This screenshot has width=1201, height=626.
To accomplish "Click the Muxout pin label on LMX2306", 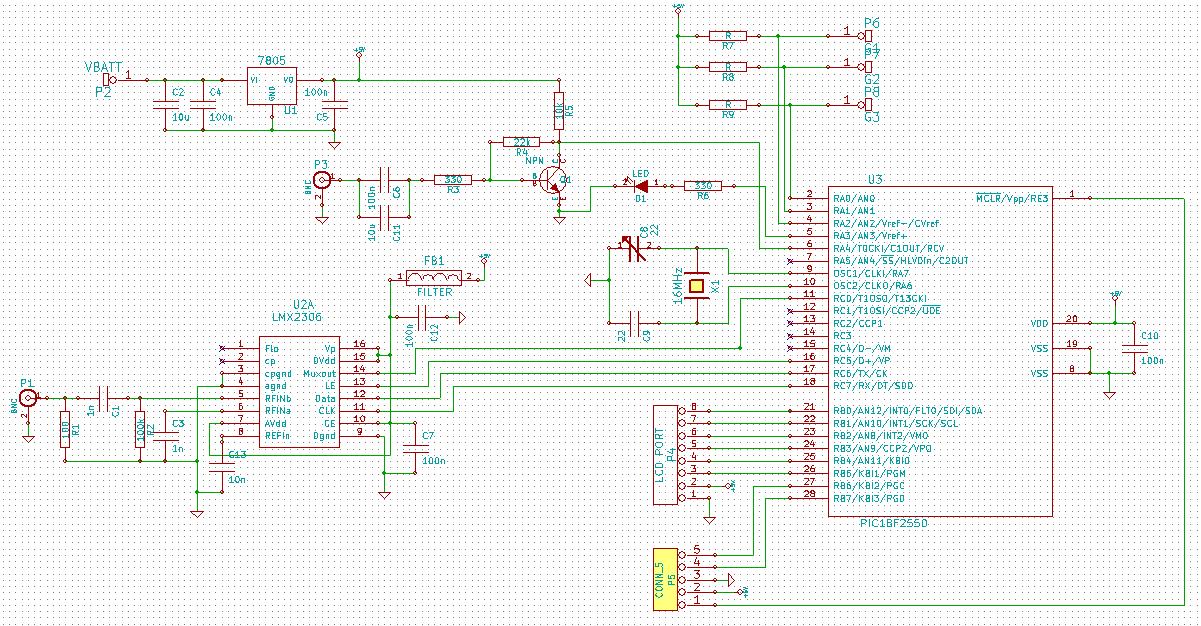I will 320,373.
